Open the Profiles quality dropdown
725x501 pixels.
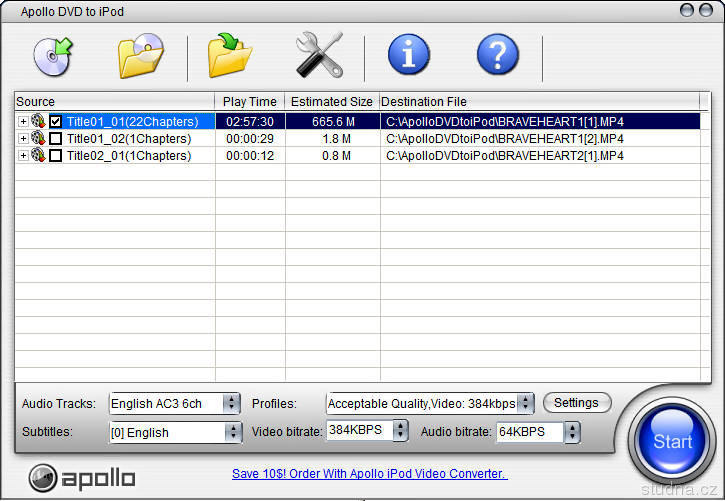525,404
